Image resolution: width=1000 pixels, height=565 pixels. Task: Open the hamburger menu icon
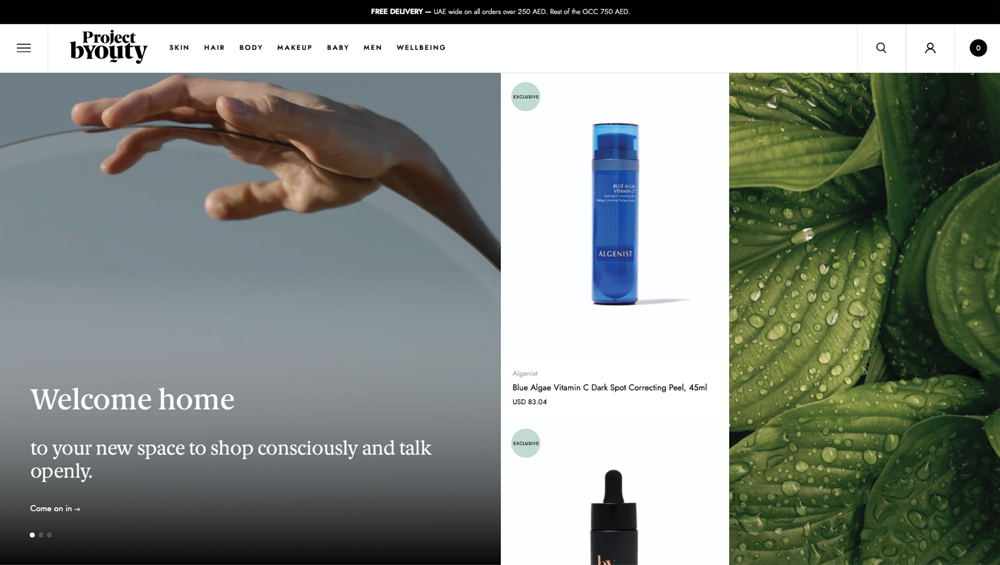pyautogui.click(x=24, y=48)
